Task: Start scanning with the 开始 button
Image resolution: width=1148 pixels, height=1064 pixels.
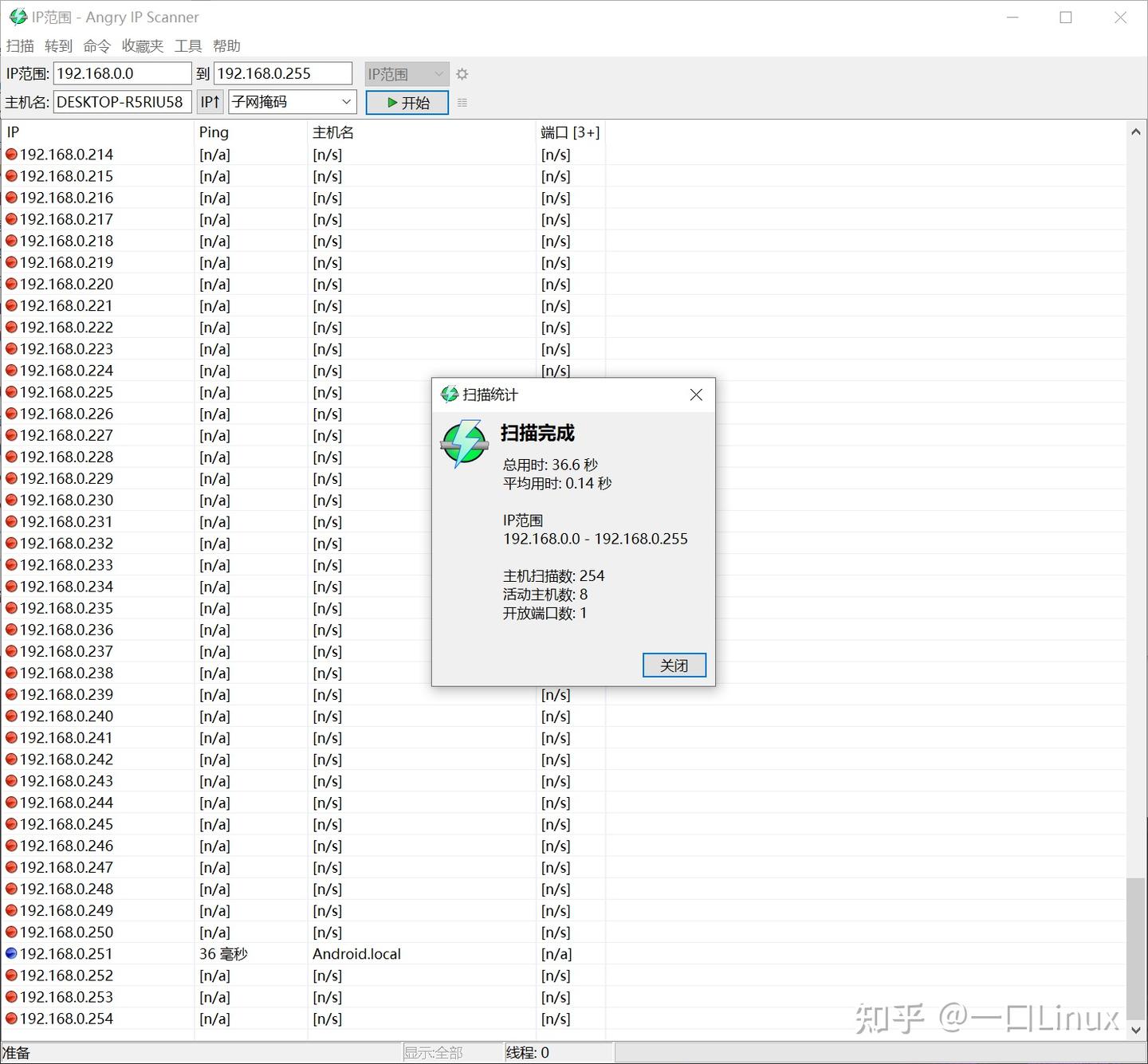Action: 407,103
